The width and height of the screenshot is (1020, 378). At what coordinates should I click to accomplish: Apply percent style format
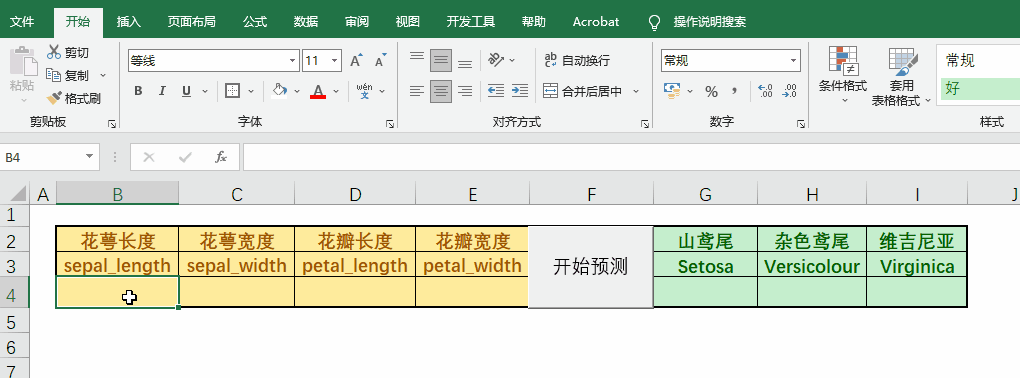pos(712,91)
